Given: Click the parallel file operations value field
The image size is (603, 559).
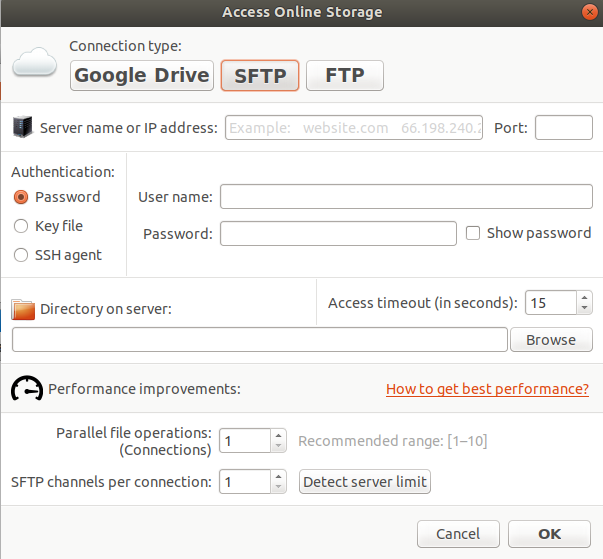Looking at the screenshot, I should pos(245,441).
